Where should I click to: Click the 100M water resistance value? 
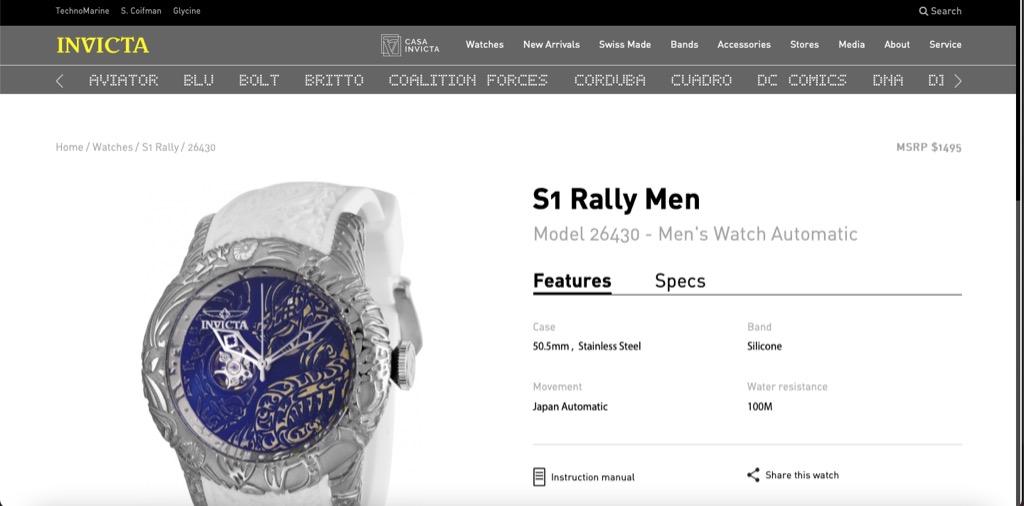pyautogui.click(x=760, y=407)
